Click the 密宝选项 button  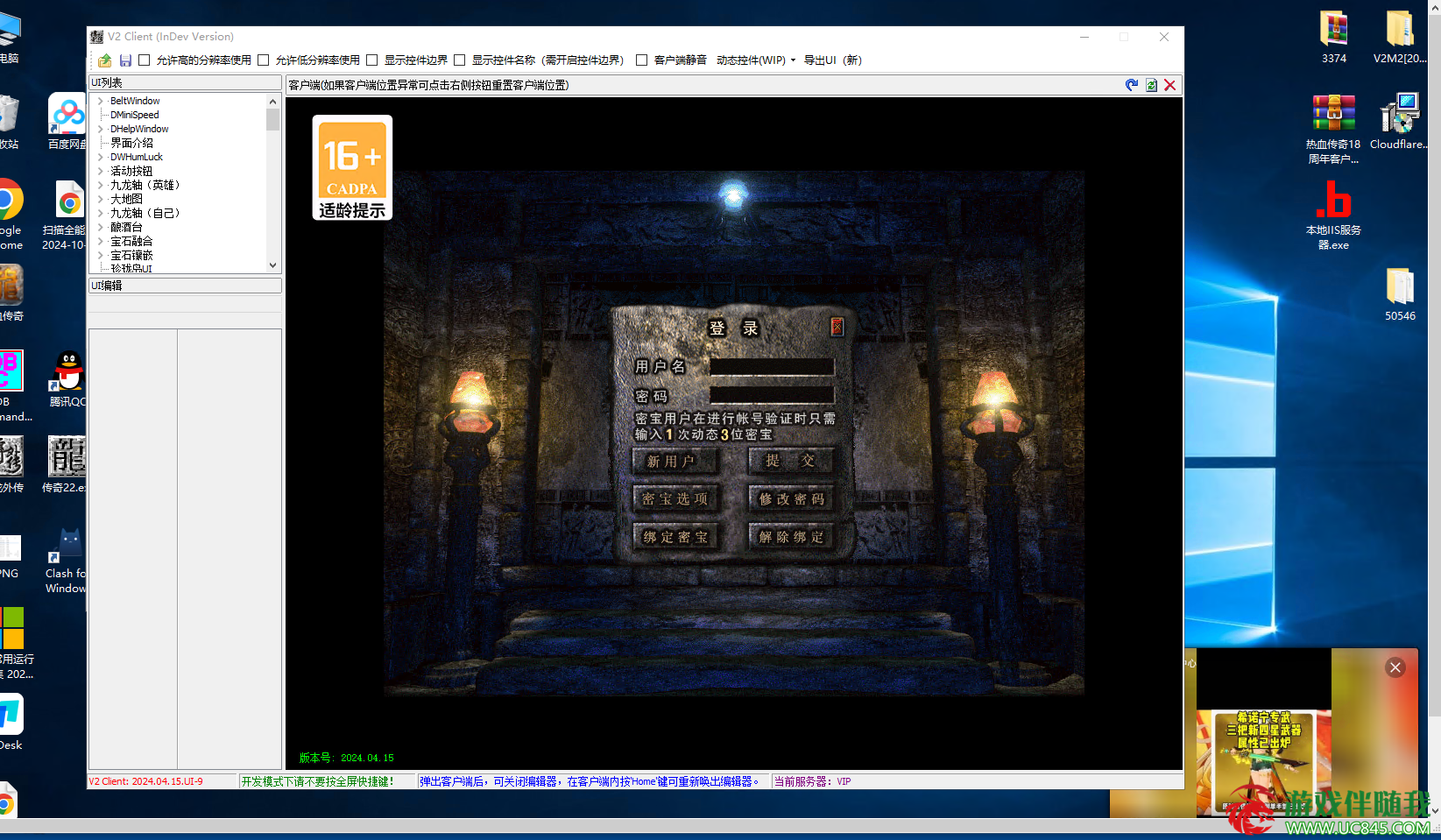(x=675, y=499)
